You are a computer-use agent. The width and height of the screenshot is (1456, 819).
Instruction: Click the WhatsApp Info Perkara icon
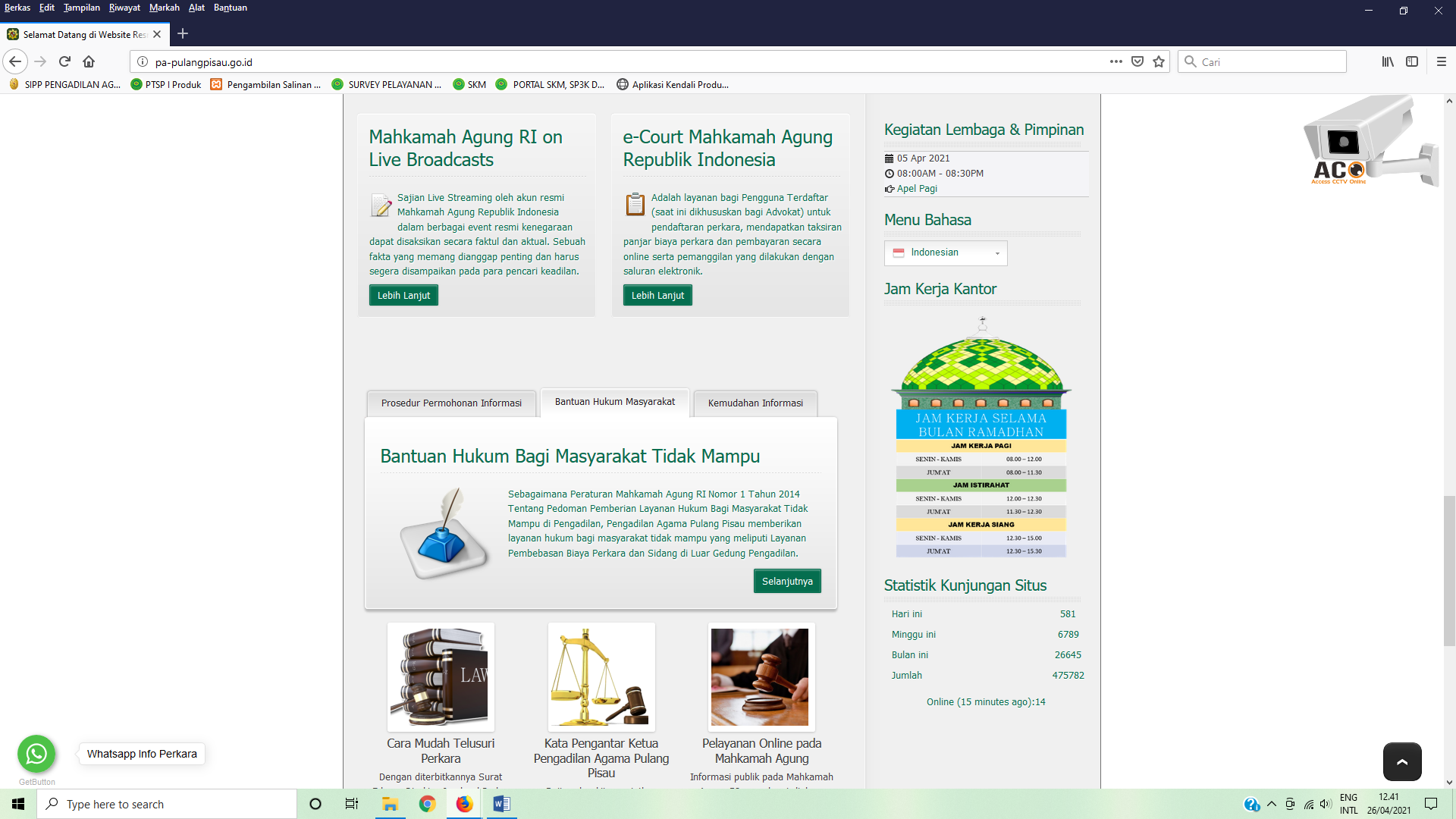click(x=36, y=754)
